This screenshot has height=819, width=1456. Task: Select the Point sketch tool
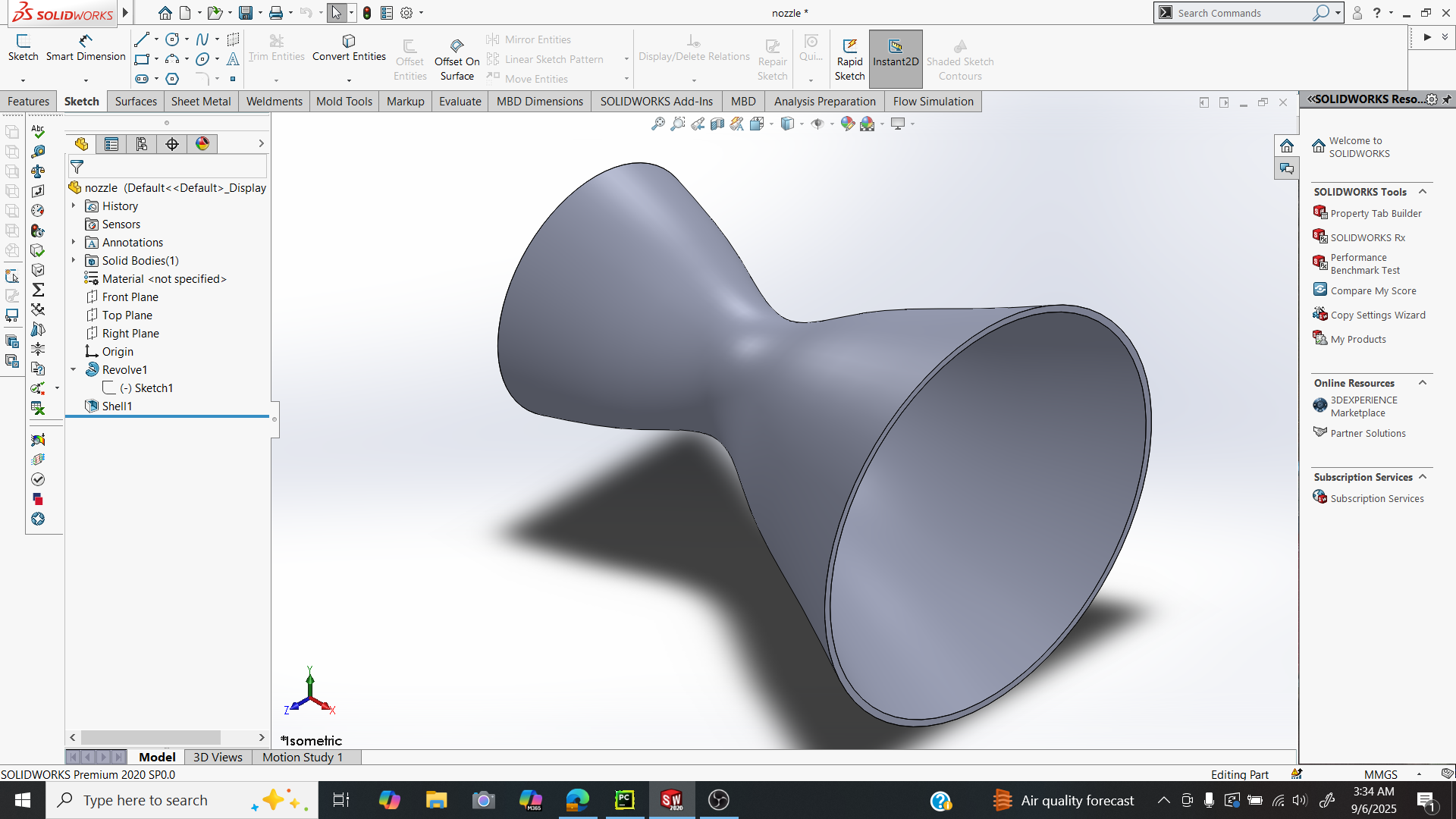pyautogui.click(x=233, y=79)
